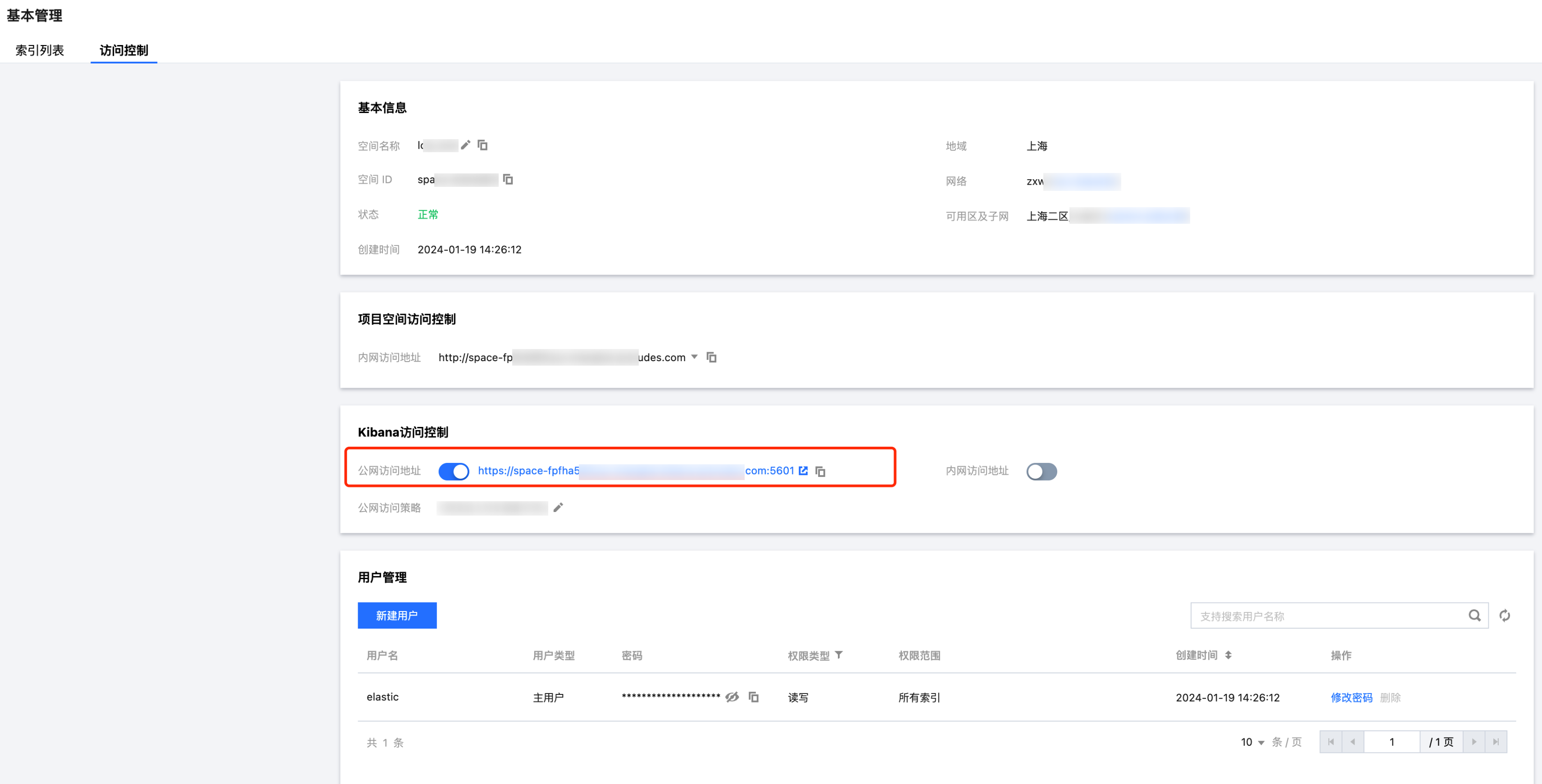The height and width of the screenshot is (784, 1542).
Task: Disable Kibana public network access toggle
Action: [x=454, y=471]
